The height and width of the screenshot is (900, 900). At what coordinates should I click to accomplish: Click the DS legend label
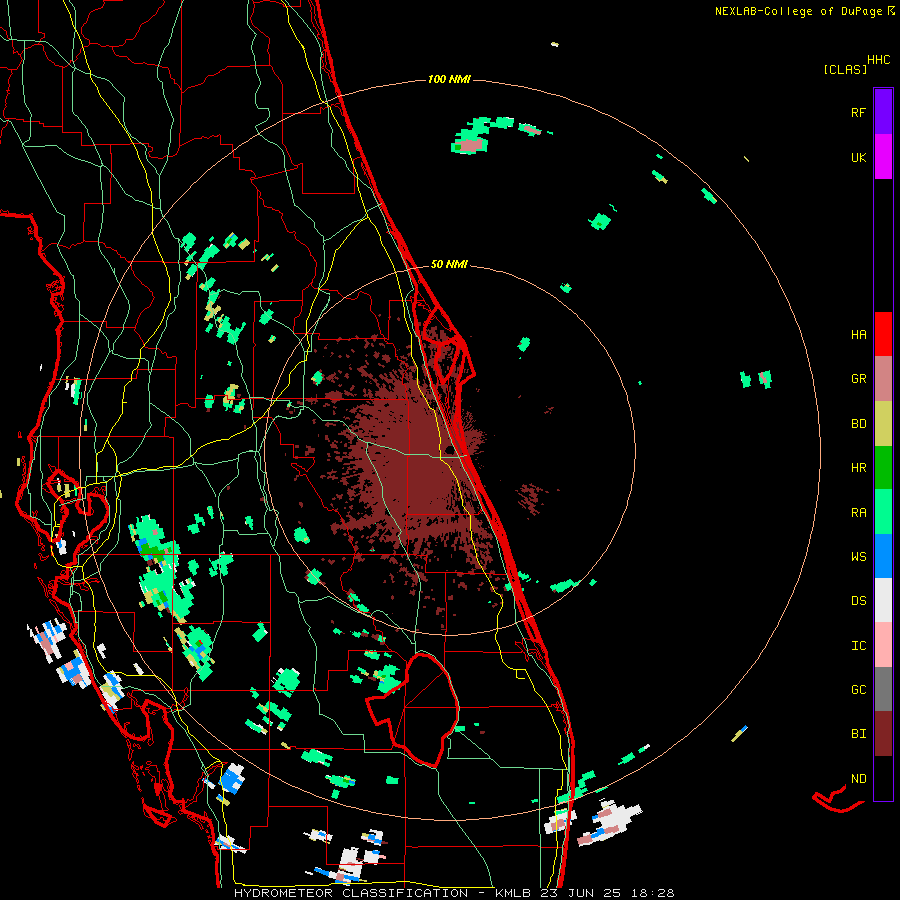coord(858,601)
